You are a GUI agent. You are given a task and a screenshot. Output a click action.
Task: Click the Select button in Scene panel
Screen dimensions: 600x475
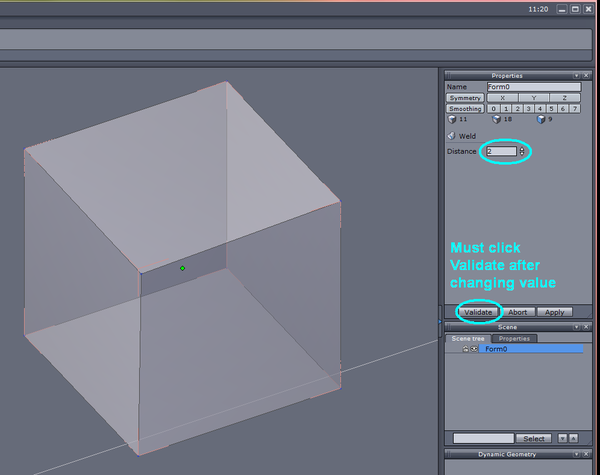point(534,438)
